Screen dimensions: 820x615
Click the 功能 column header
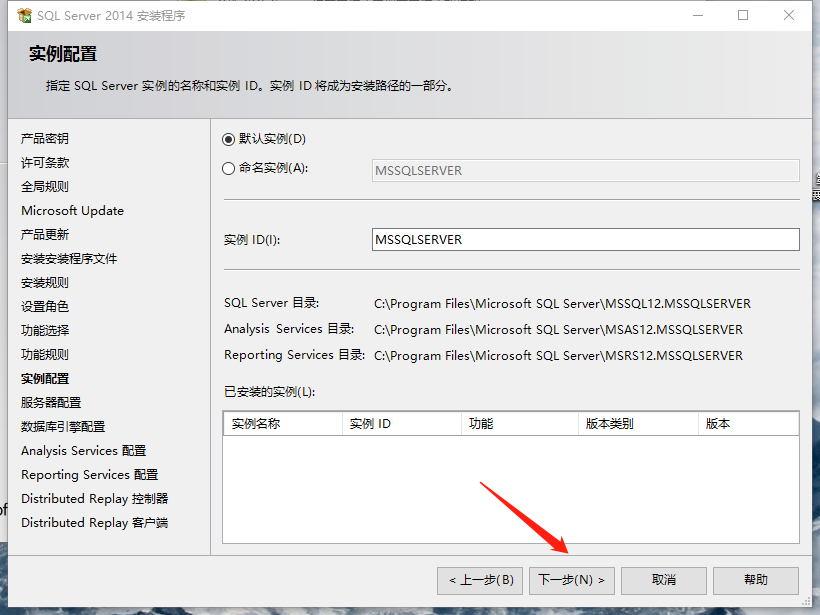click(x=520, y=424)
